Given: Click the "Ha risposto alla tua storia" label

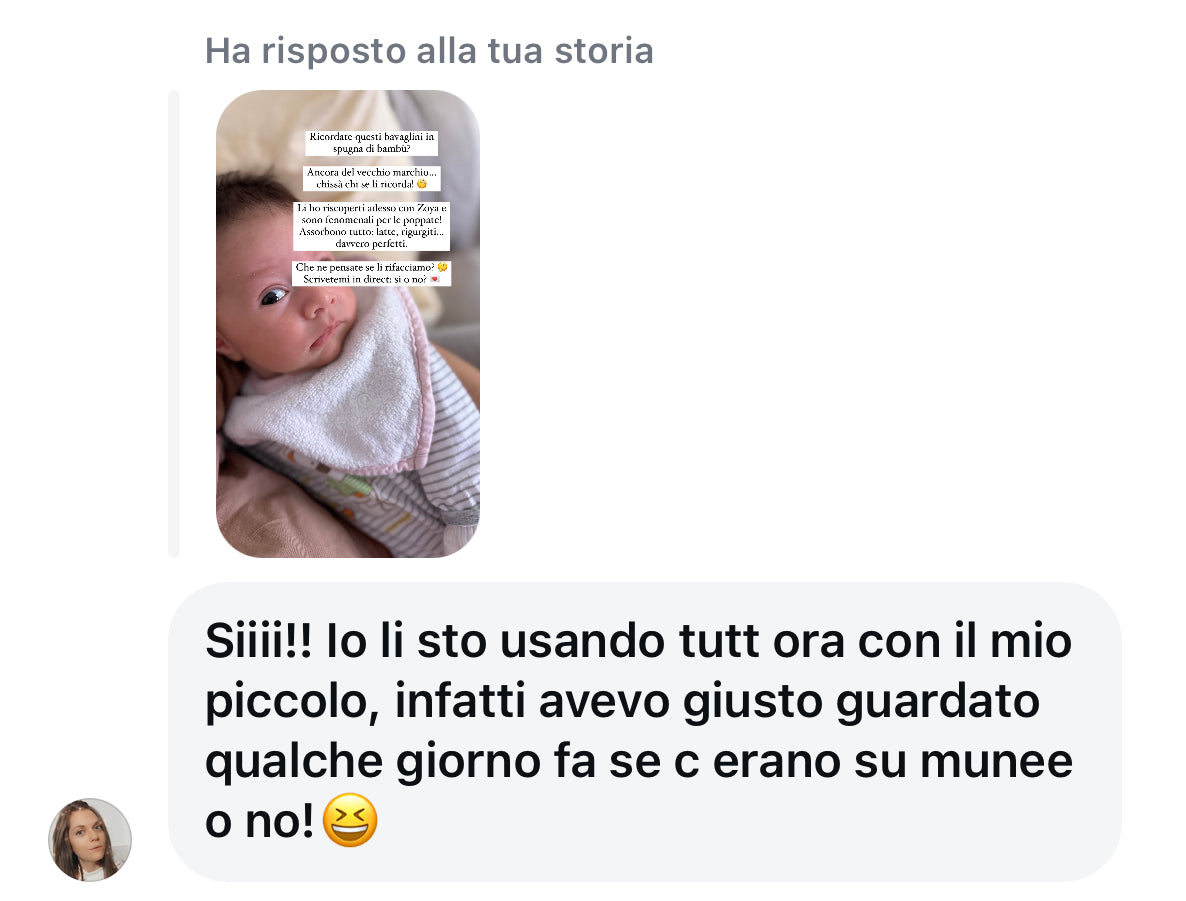Looking at the screenshot, I should (429, 51).
